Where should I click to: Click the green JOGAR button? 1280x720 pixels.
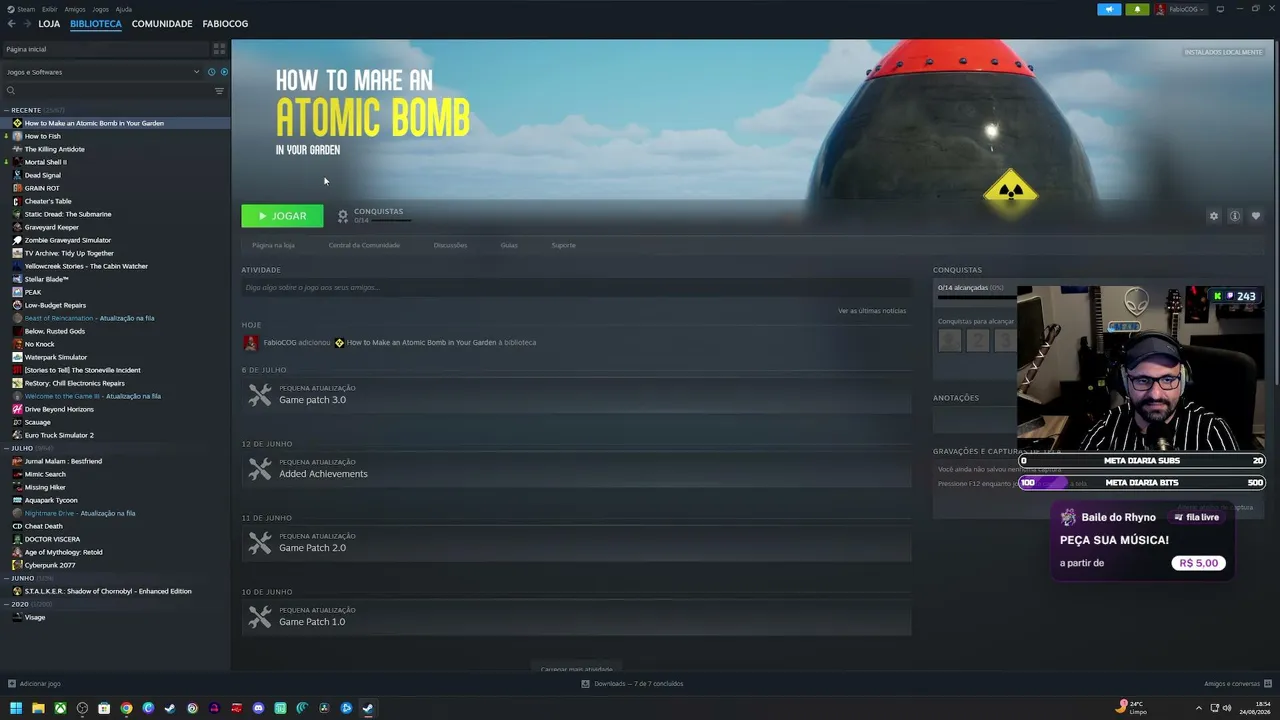282,216
